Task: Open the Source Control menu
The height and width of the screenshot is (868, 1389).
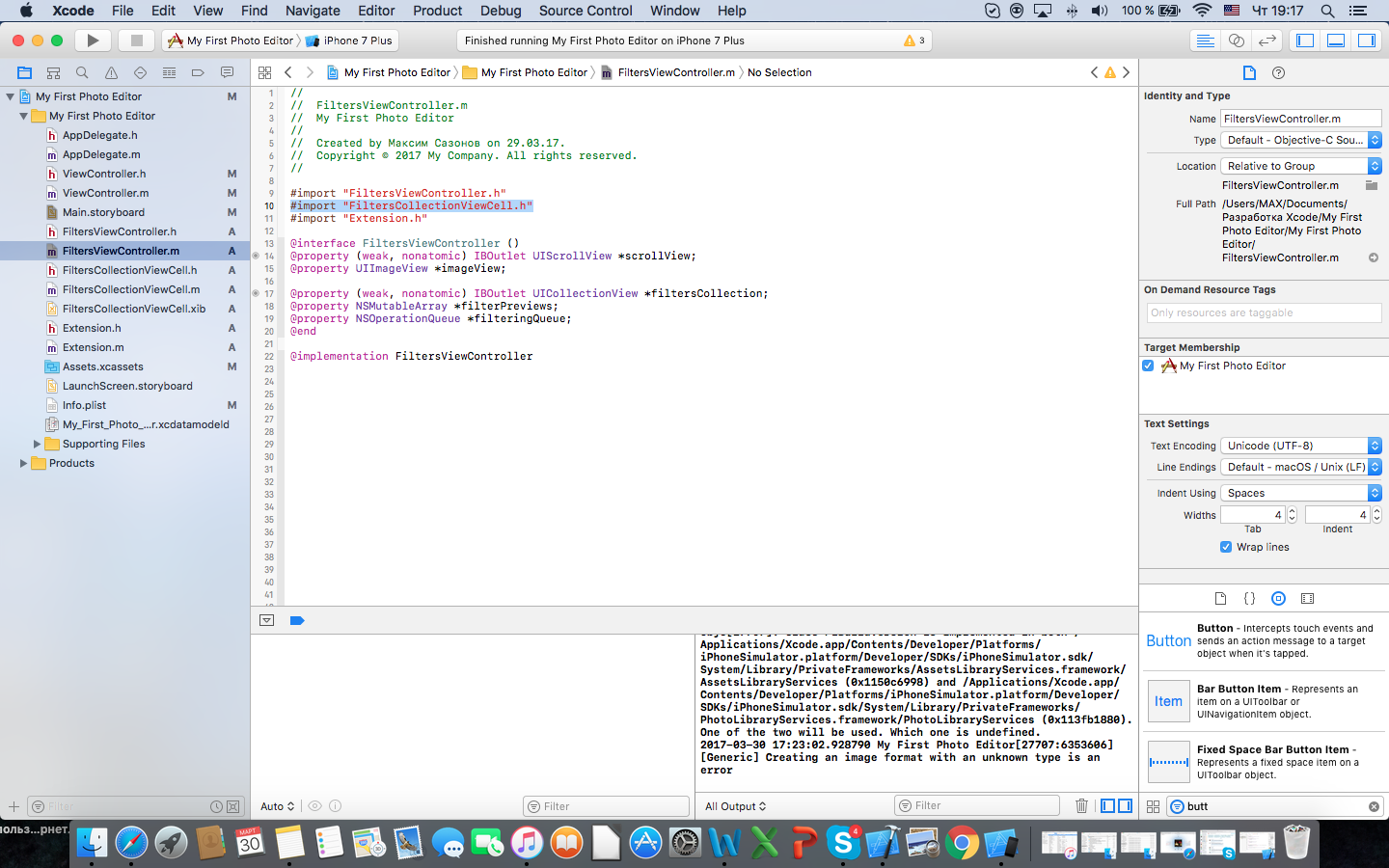Action: point(586,11)
